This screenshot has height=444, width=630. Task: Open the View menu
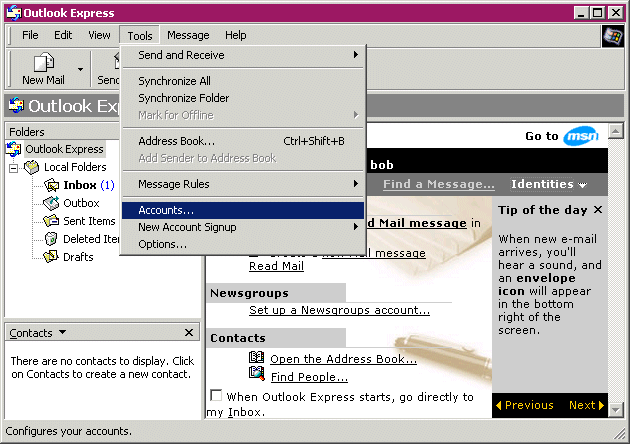99,35
